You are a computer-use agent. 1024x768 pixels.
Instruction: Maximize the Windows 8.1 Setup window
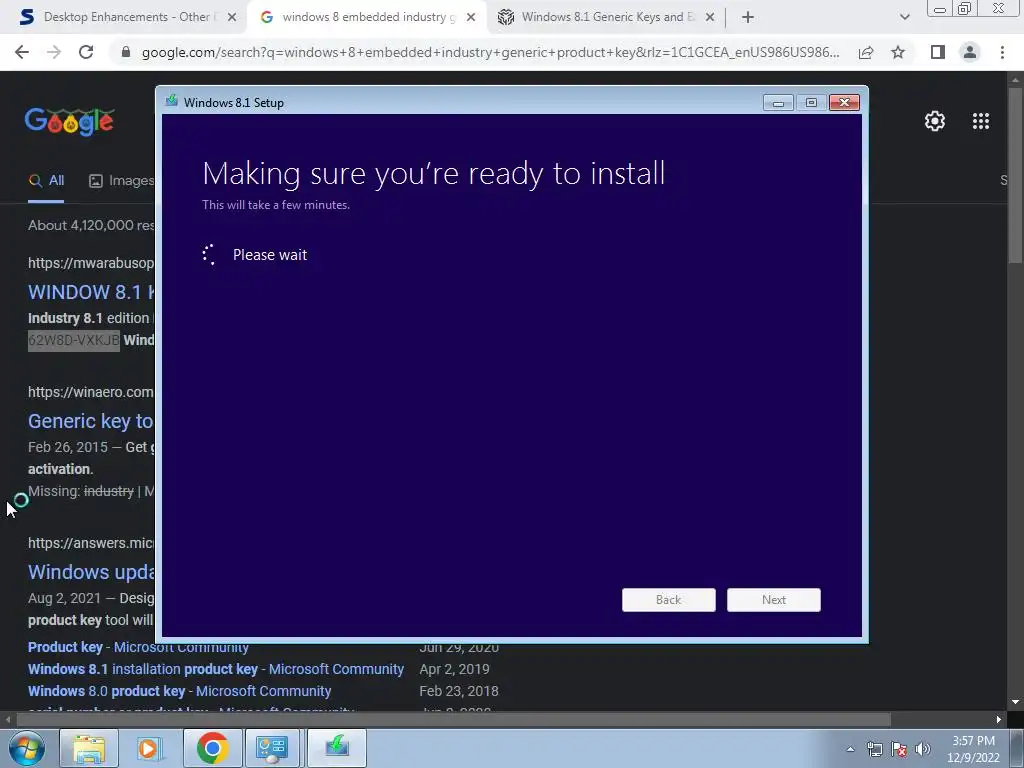coord(811,103)
